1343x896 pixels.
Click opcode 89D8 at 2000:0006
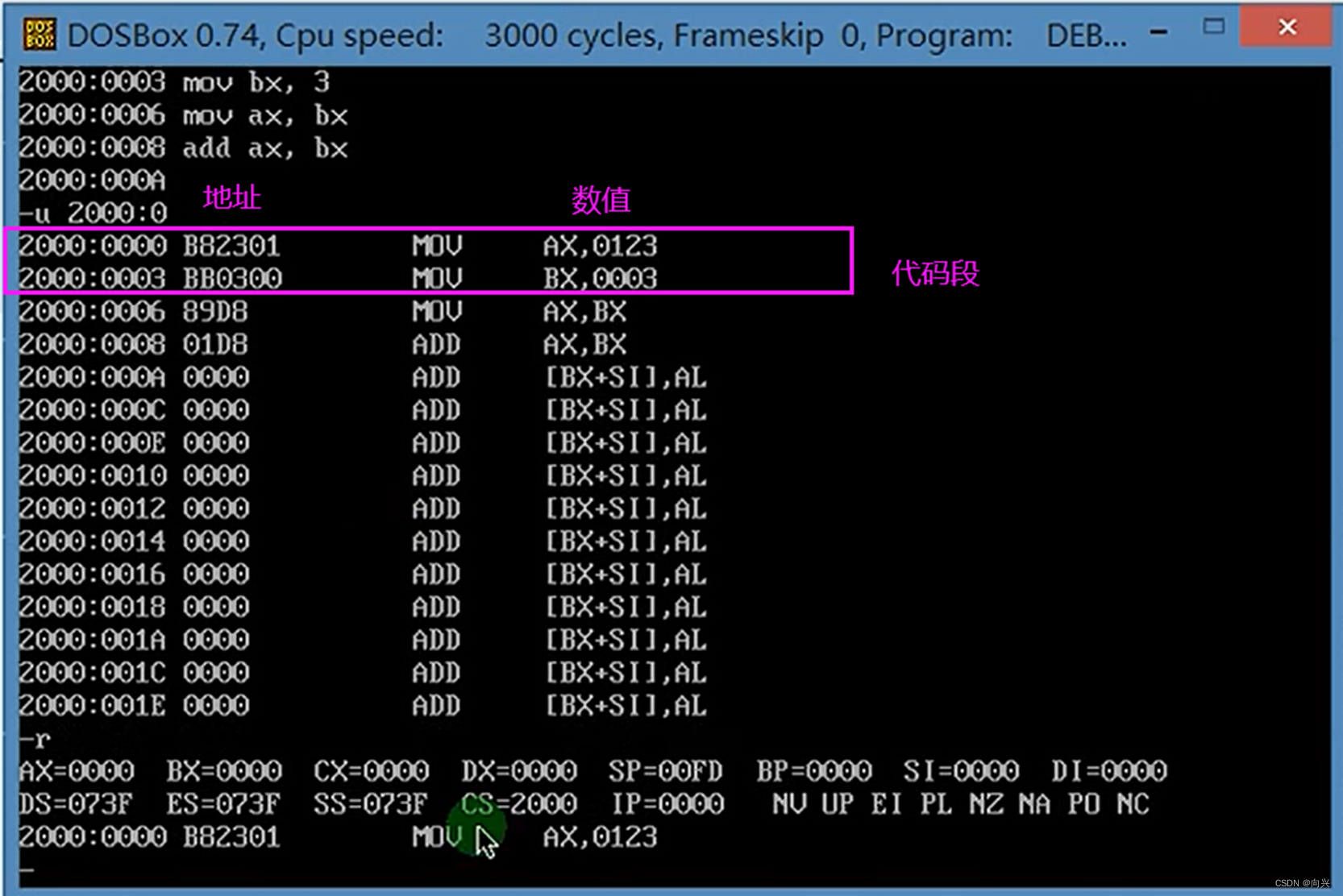[215, 312]
